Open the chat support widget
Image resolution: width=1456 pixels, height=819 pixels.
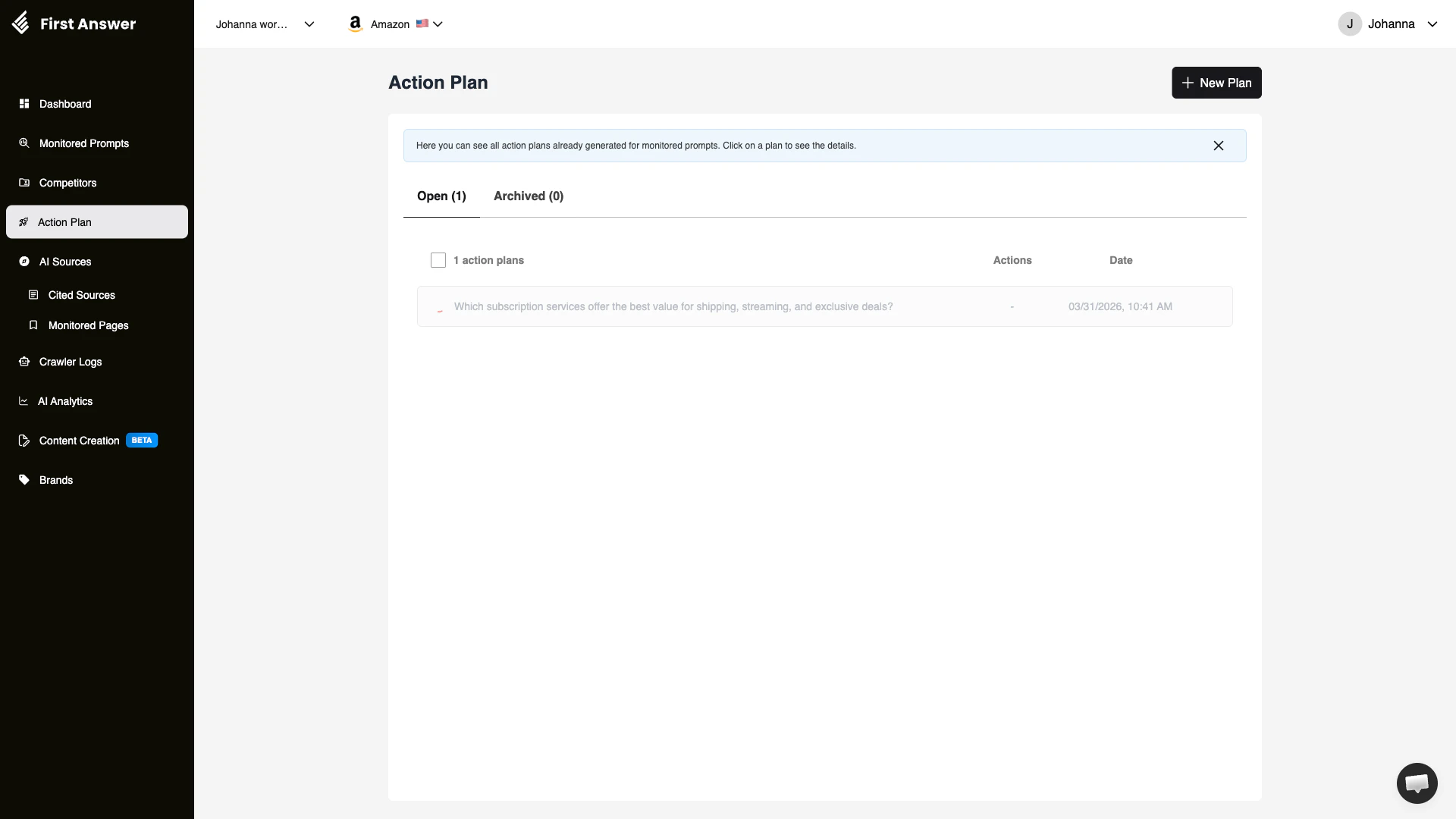(x=1417, y=783)
